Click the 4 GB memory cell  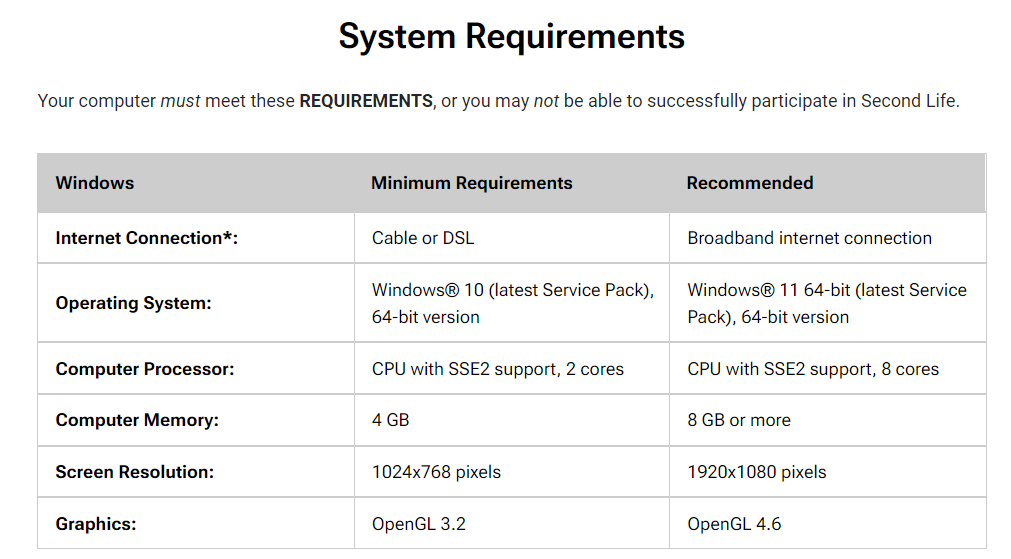coord(391,420)
